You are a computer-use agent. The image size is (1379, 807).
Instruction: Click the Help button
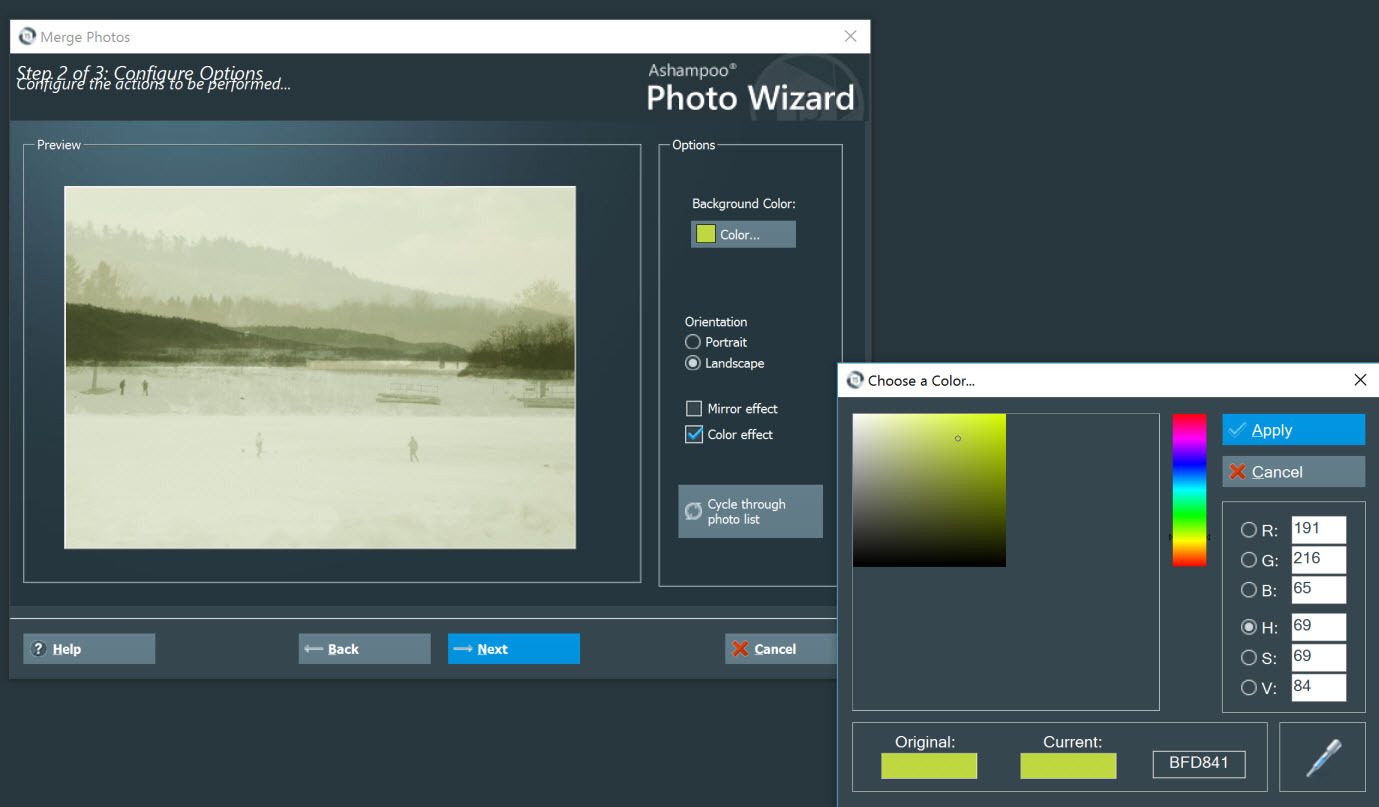click(x=89, y=649)
